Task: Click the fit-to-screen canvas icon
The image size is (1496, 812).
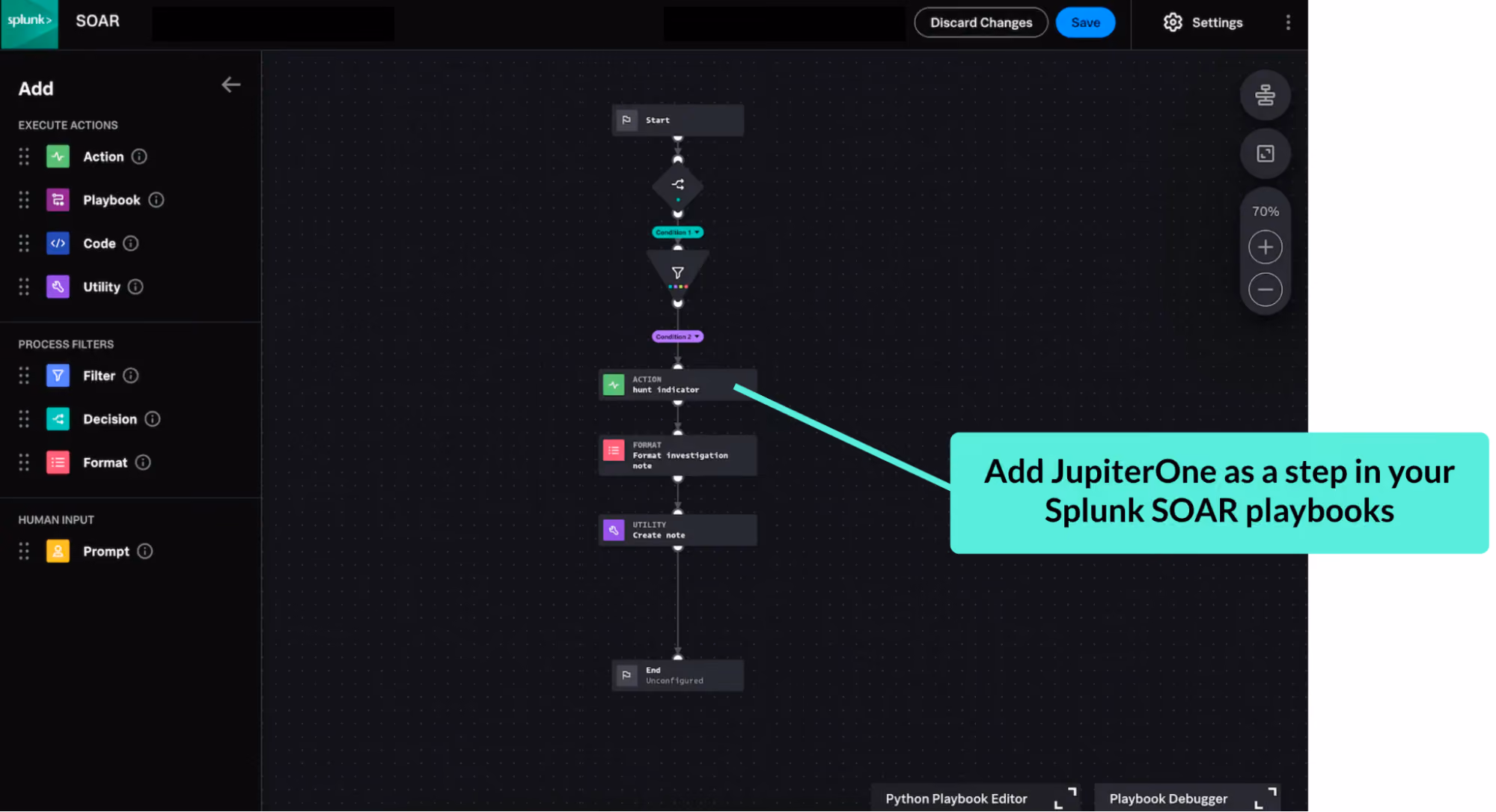Action: tap(1265, 153)
